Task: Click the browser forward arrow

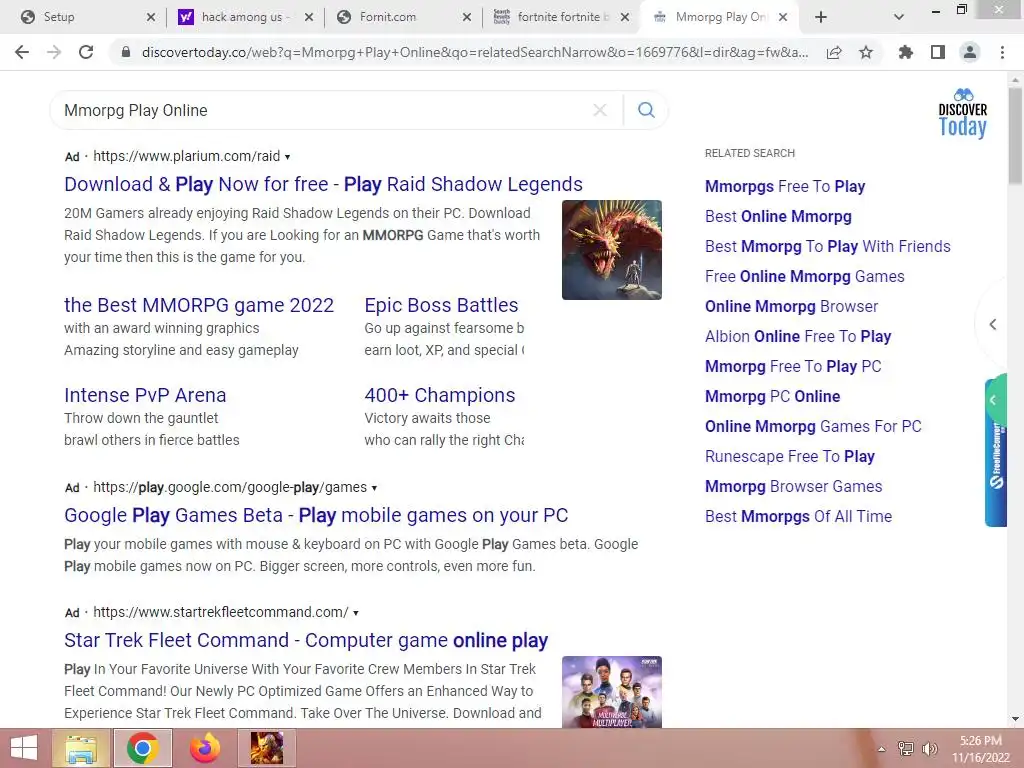Action: click(x=54, y=52)
